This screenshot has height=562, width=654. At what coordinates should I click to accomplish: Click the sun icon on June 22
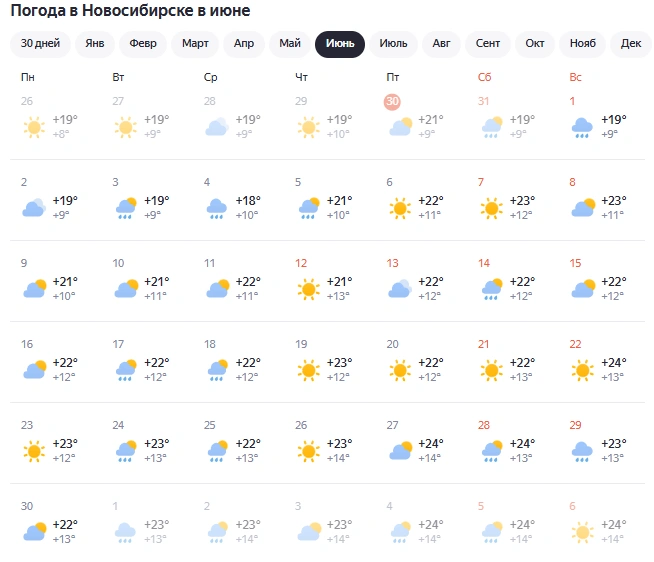[x=582, y=370]
